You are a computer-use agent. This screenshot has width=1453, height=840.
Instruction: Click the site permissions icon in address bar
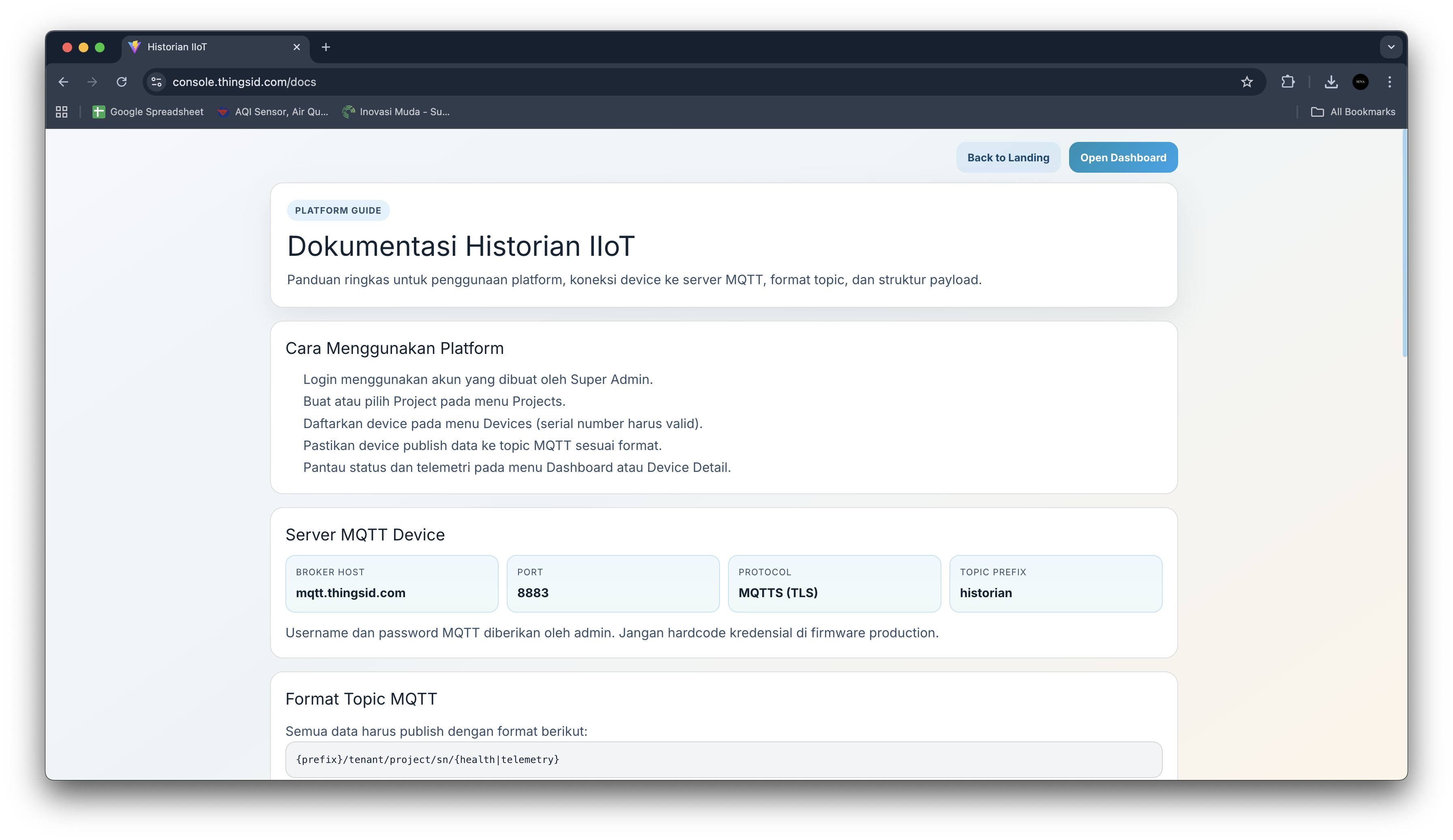pos(156,82)
